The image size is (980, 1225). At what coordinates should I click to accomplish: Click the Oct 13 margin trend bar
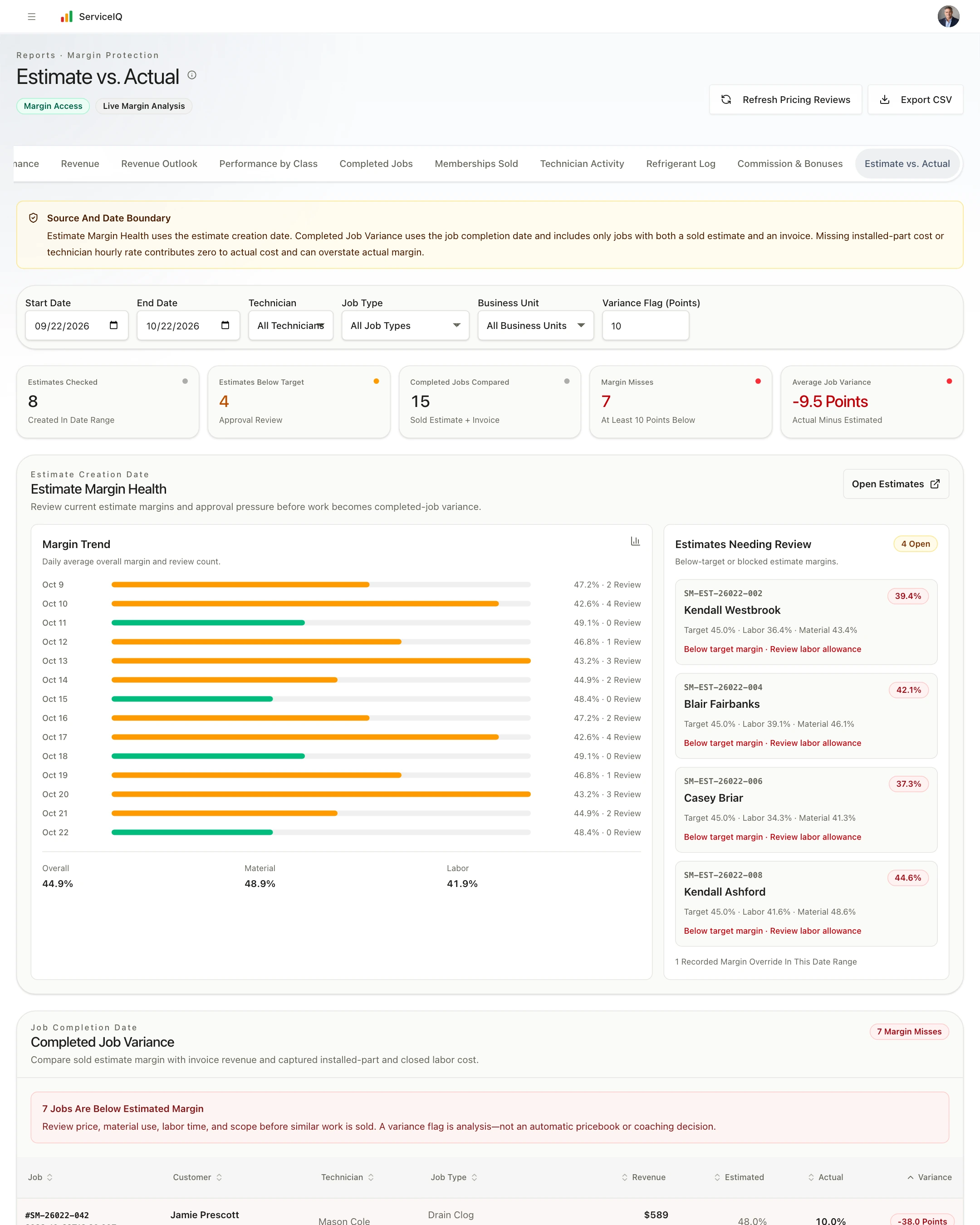coord(321,661)
